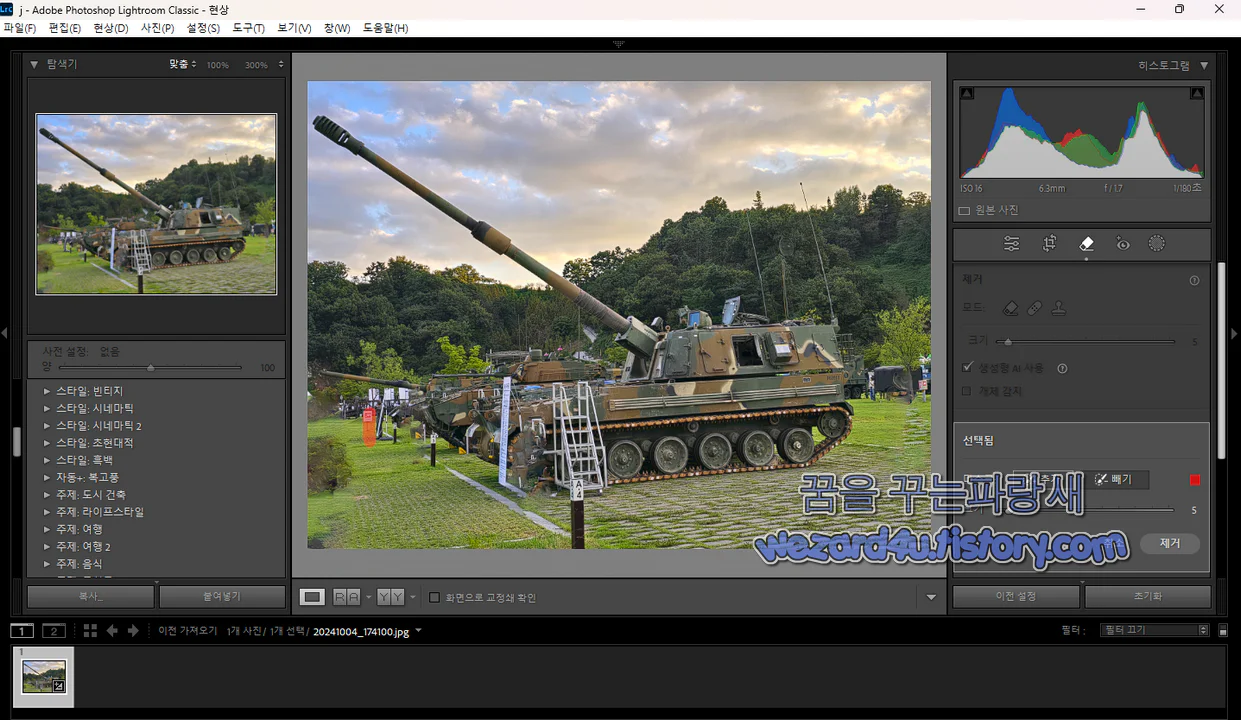
Task: Open dropdown arrow beside RA button
Action: 368,597
